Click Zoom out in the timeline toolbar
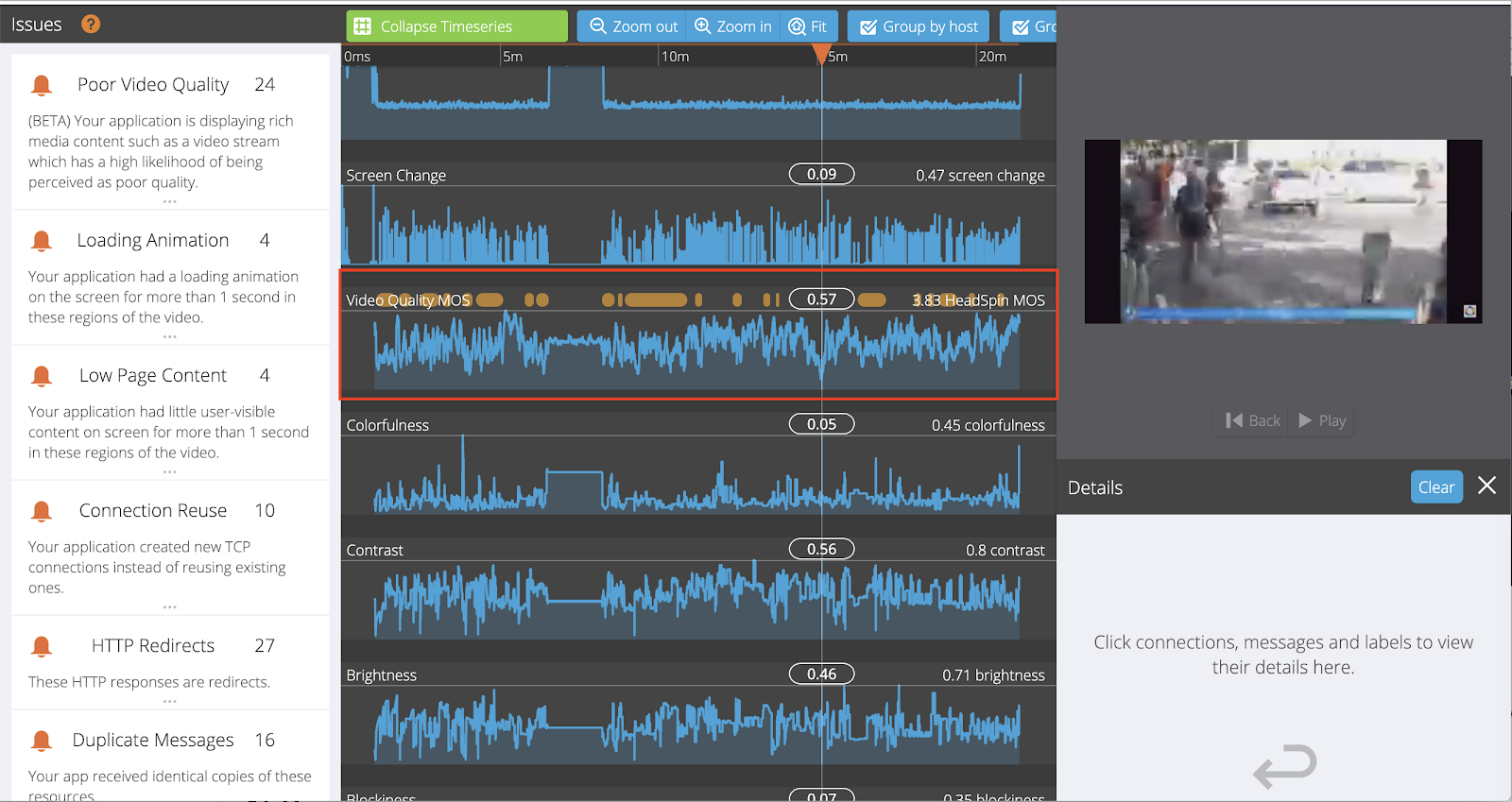 [632, 26]
